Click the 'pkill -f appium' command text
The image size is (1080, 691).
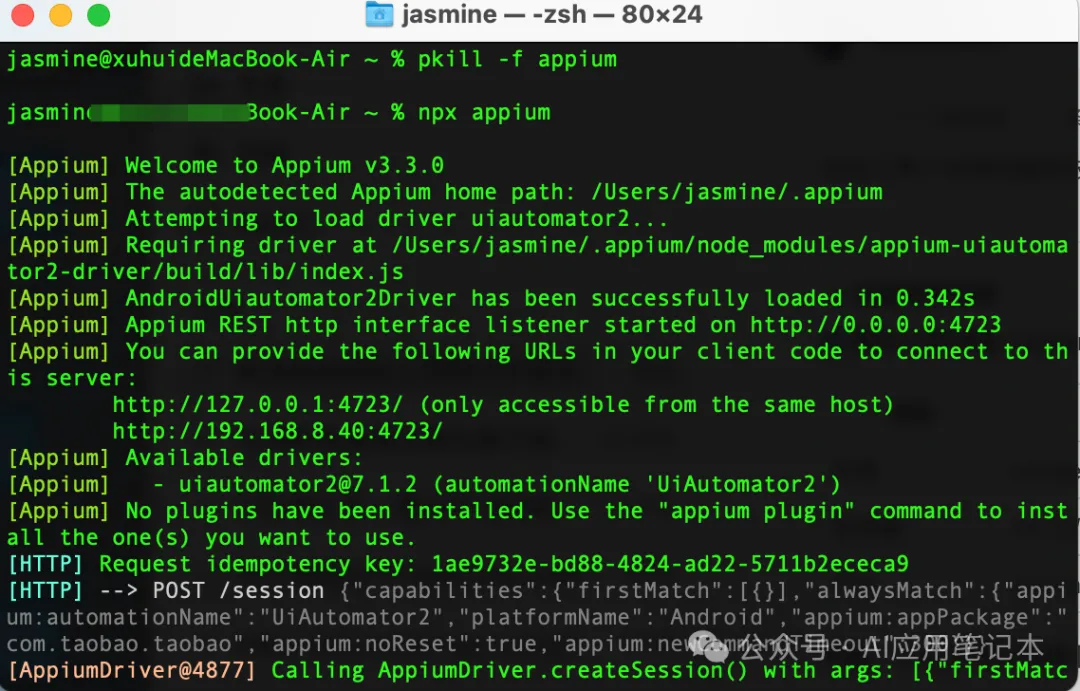(517, 59)
